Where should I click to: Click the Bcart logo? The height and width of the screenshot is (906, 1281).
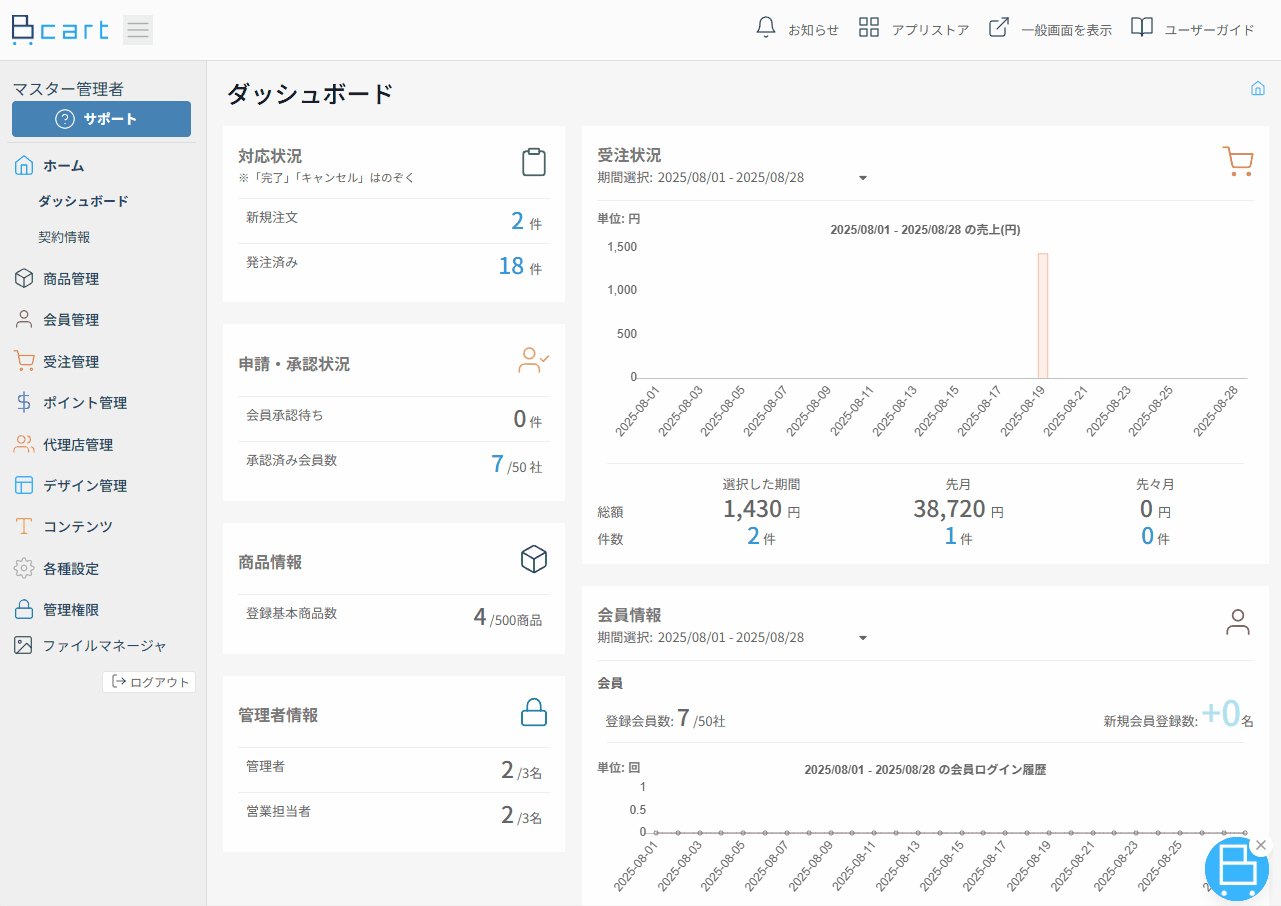[x=60, y=30]
